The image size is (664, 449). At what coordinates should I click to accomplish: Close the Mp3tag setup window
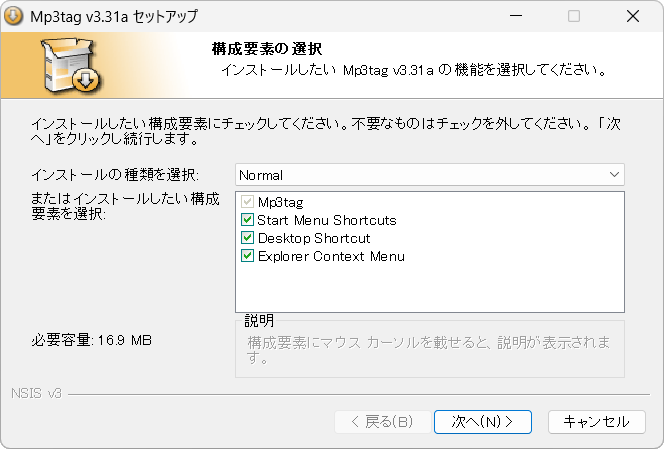(x=633, y=17)
